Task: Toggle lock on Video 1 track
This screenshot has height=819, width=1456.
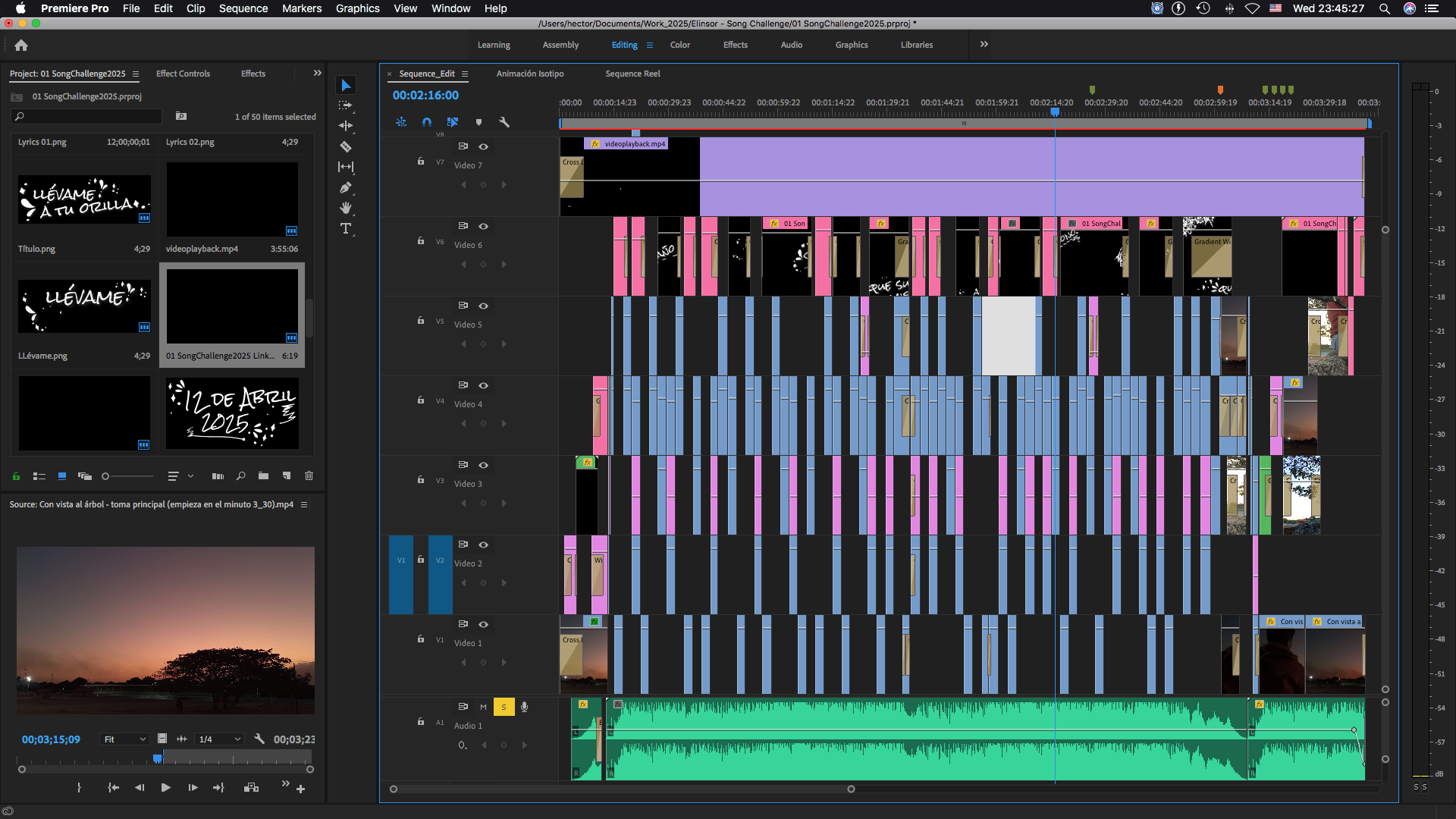Action: (x=421, y=639)
